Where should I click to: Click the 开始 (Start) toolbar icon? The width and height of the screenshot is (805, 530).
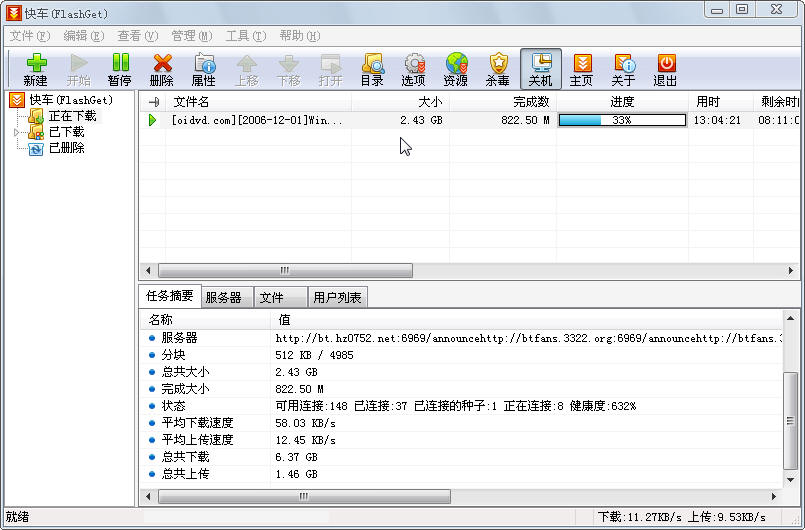point(79,70)
